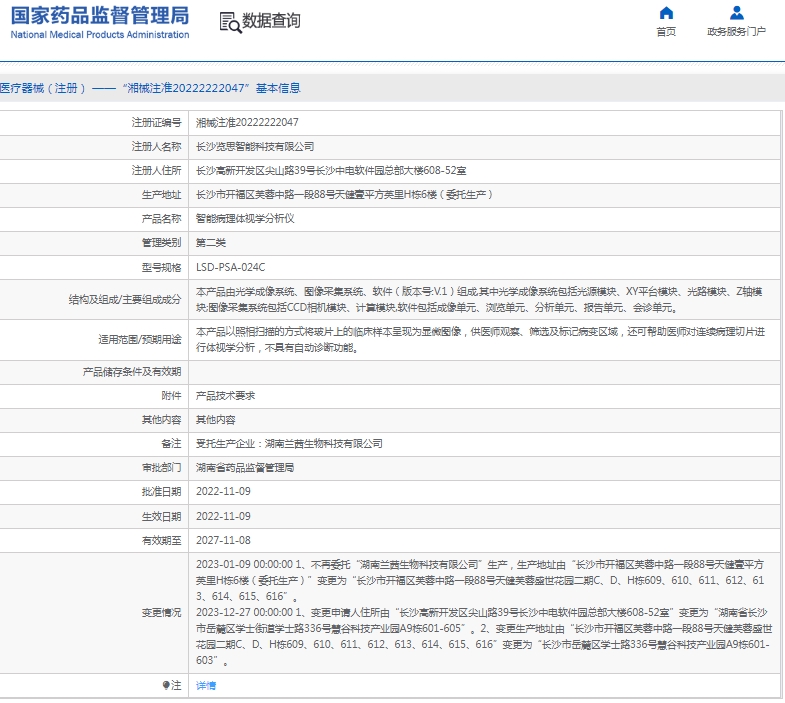
Task: Click remark 受托生产企业：湖南兰茜生物科技有限公司
Action: (289, 444)
